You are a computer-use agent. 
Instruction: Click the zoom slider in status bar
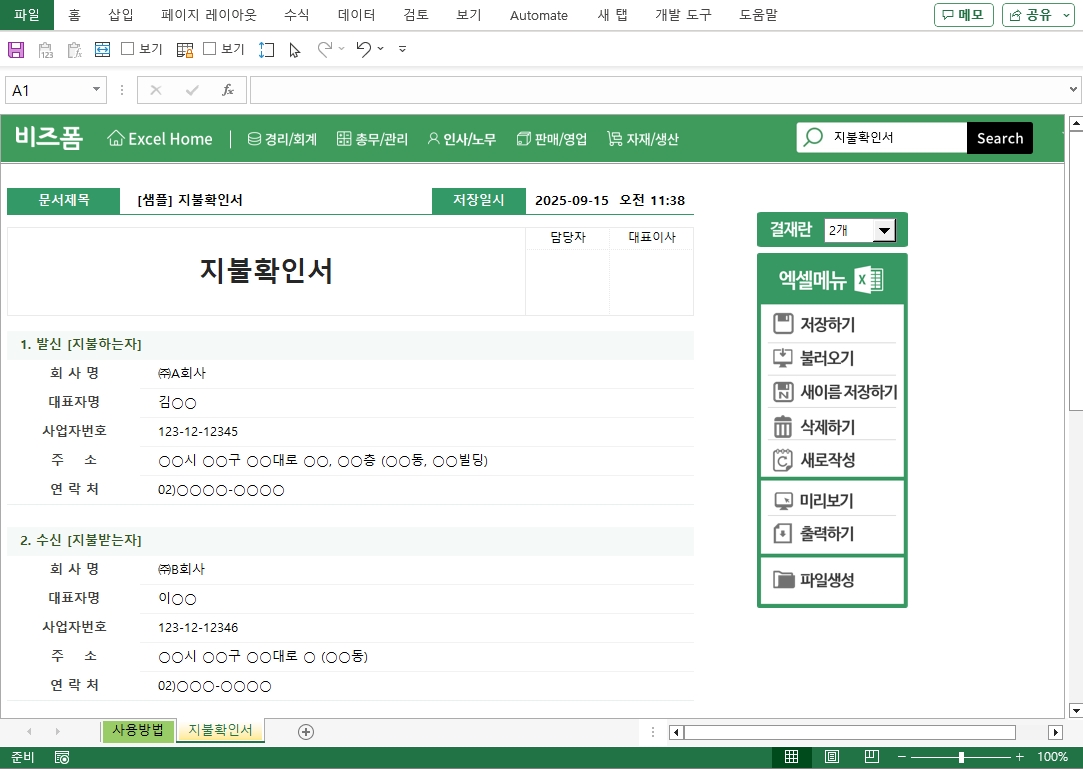961,757
